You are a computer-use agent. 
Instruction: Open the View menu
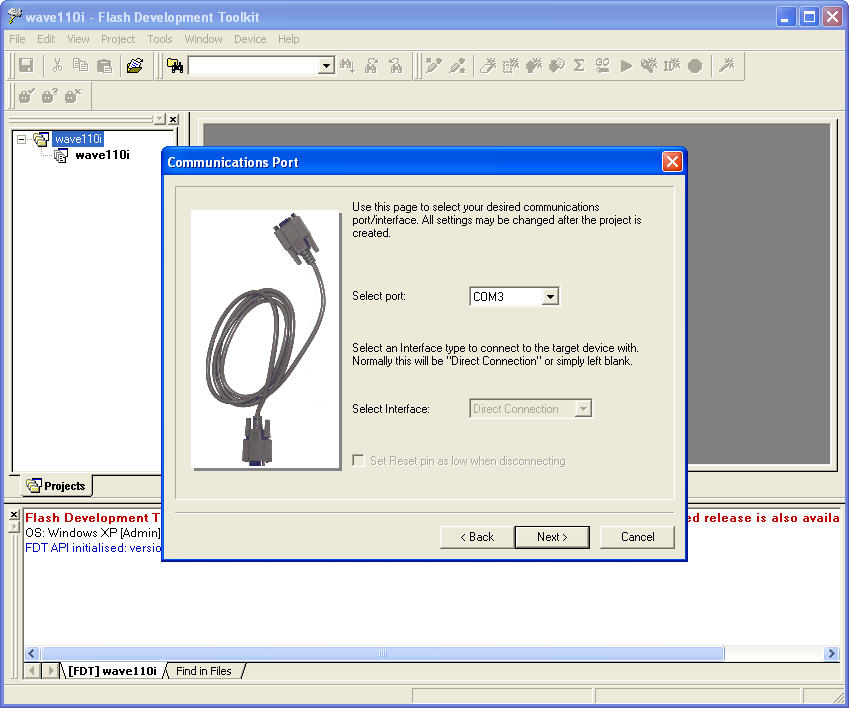point(78,39)
